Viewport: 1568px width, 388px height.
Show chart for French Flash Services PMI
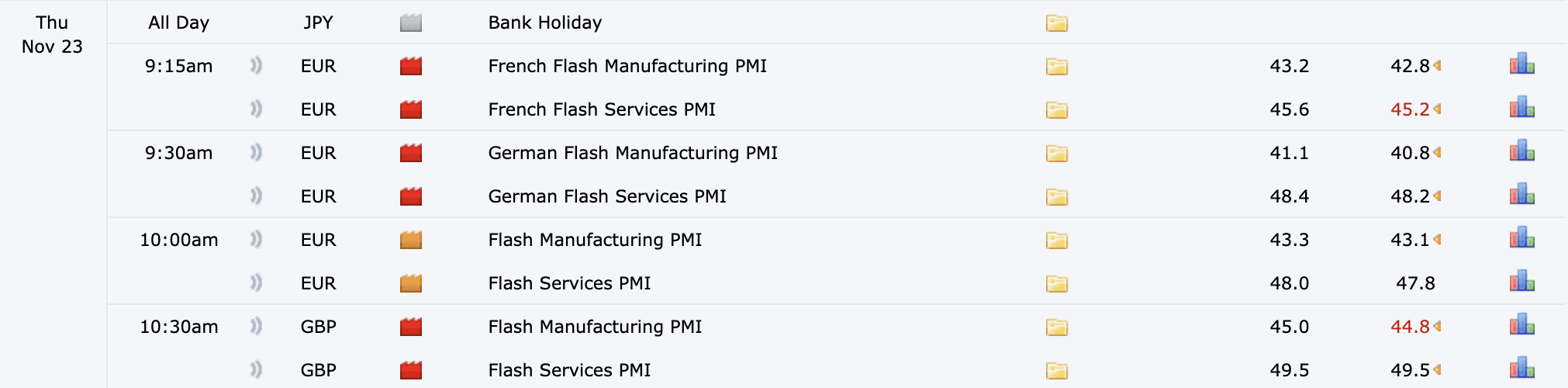tap(1521, 107)
